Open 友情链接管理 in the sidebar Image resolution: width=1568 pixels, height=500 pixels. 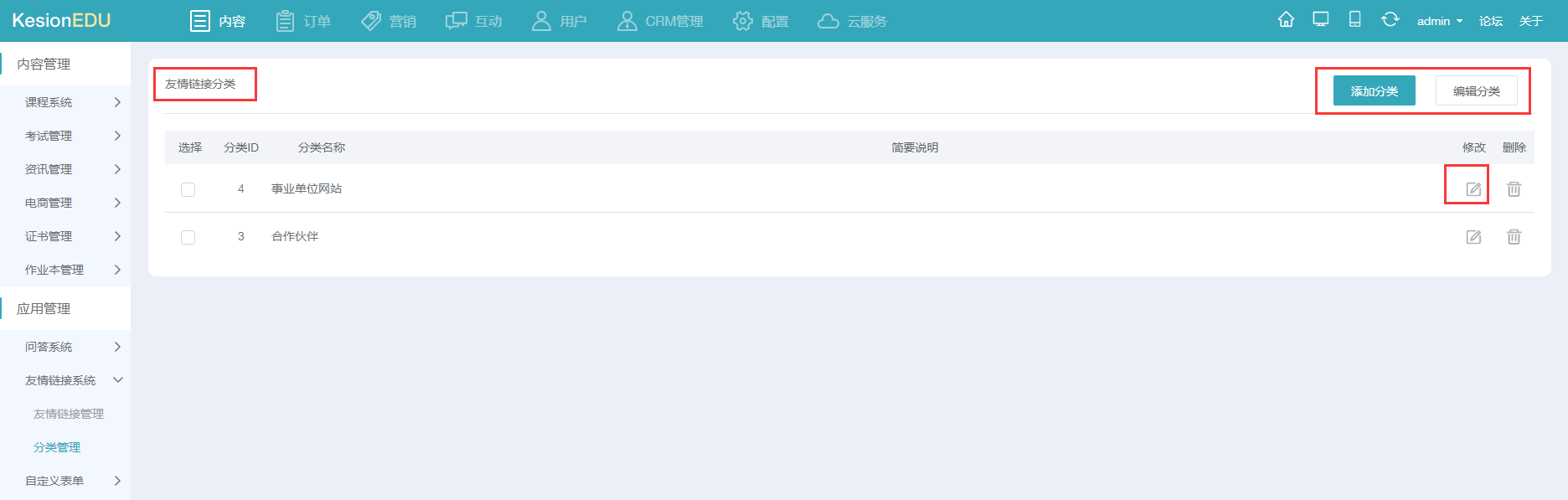click(69, 414)
